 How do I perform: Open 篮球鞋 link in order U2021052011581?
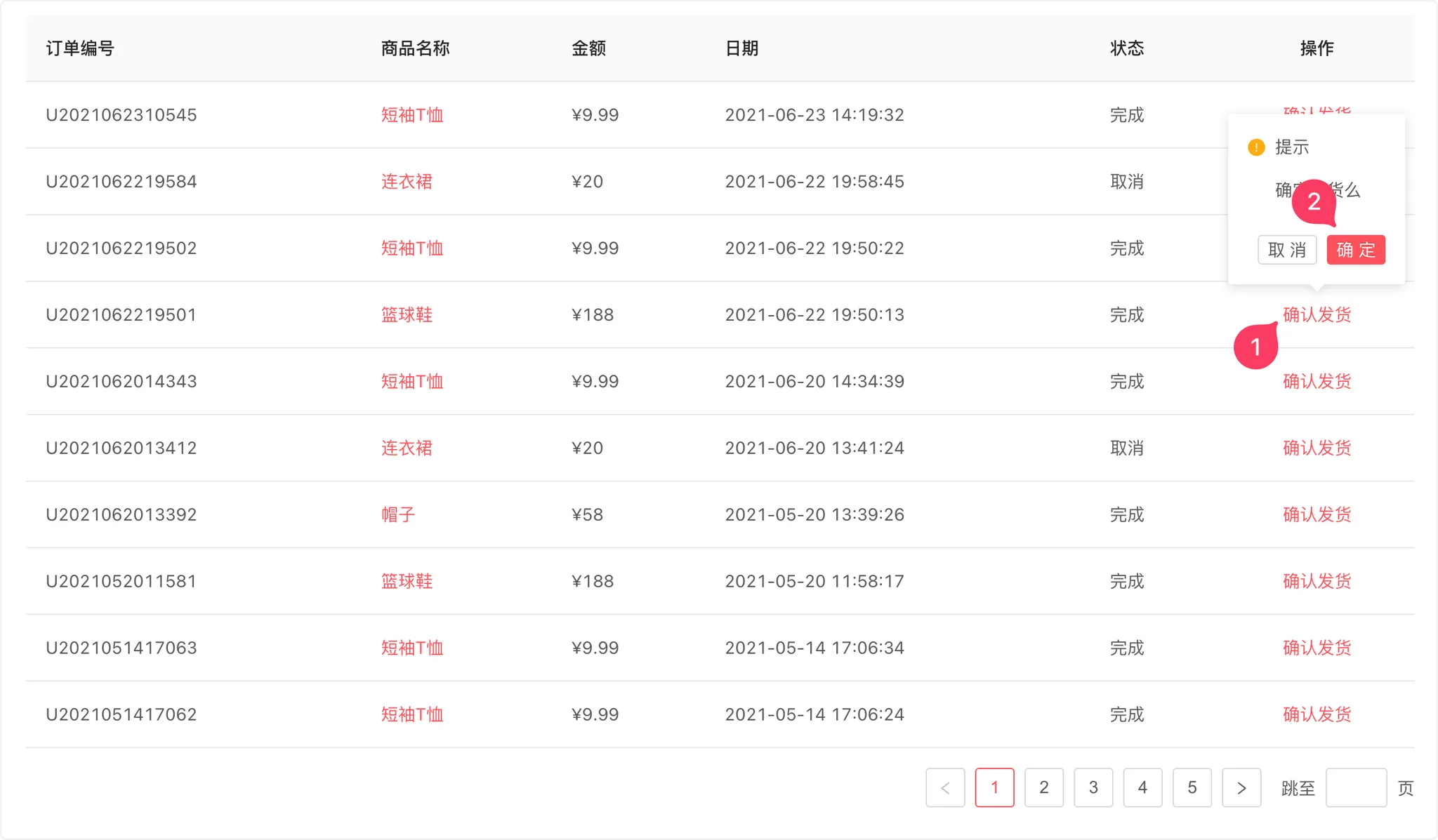click(407, 581)
